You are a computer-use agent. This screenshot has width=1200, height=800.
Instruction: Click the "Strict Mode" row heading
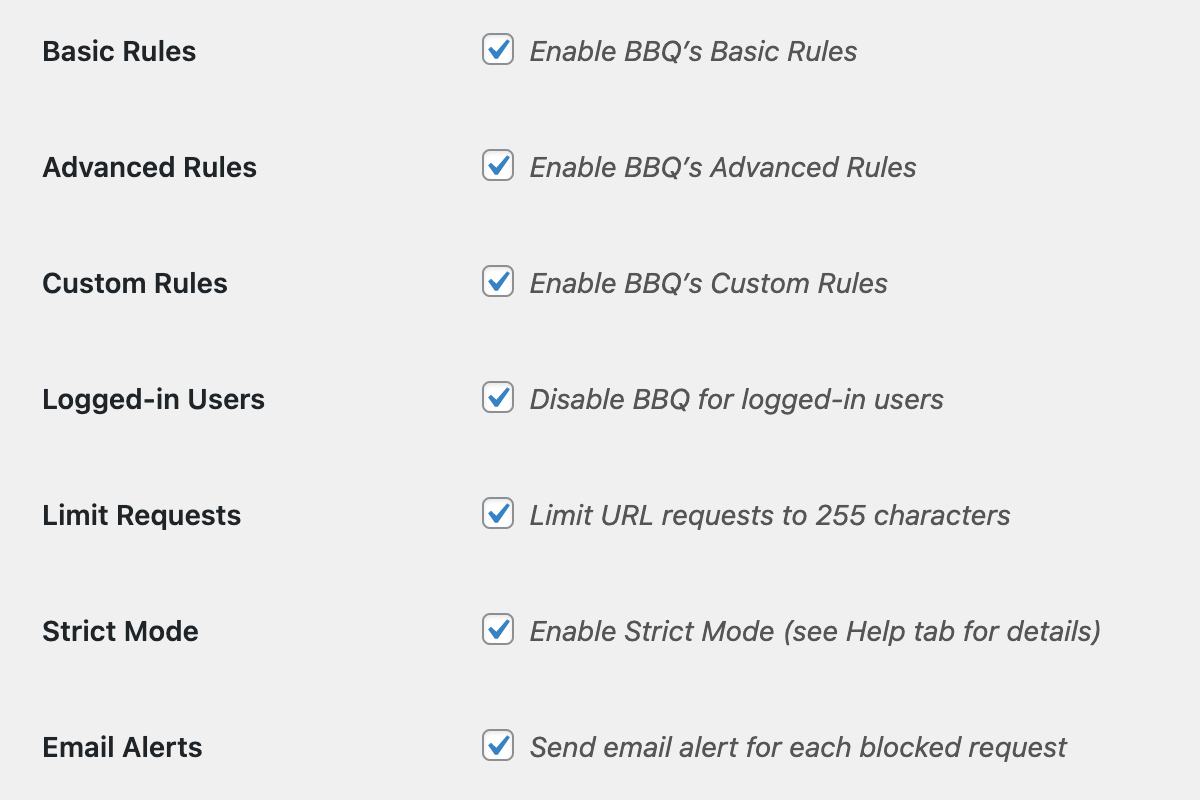120,631
